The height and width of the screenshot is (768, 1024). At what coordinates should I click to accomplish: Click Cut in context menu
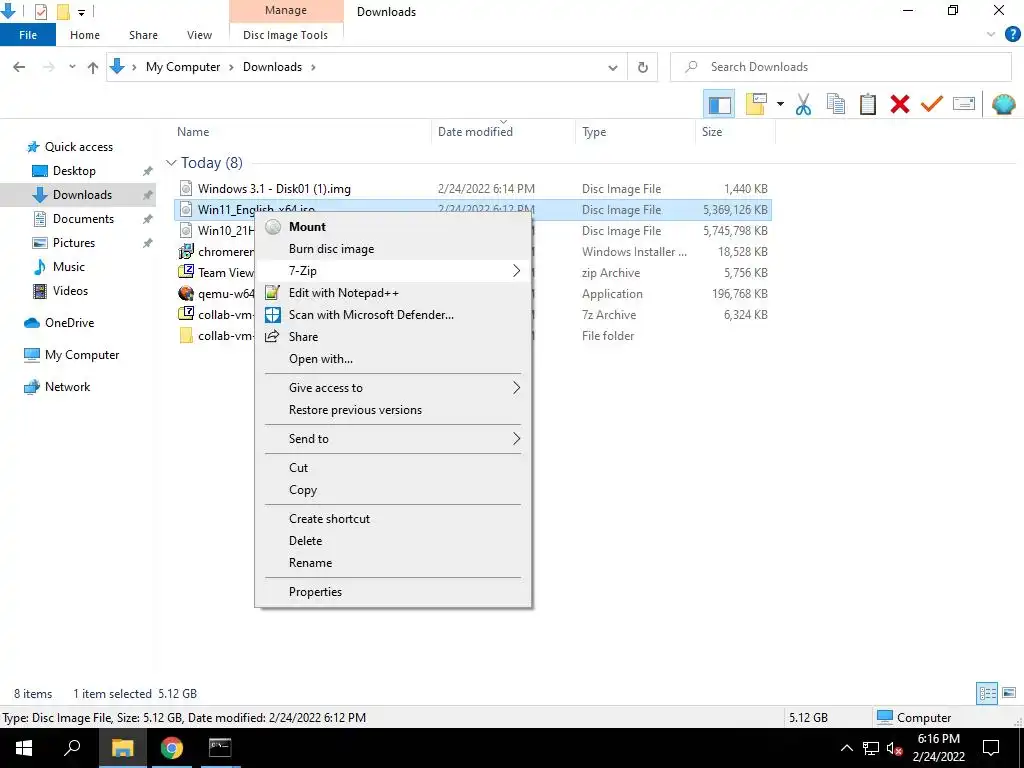(393, 468)
